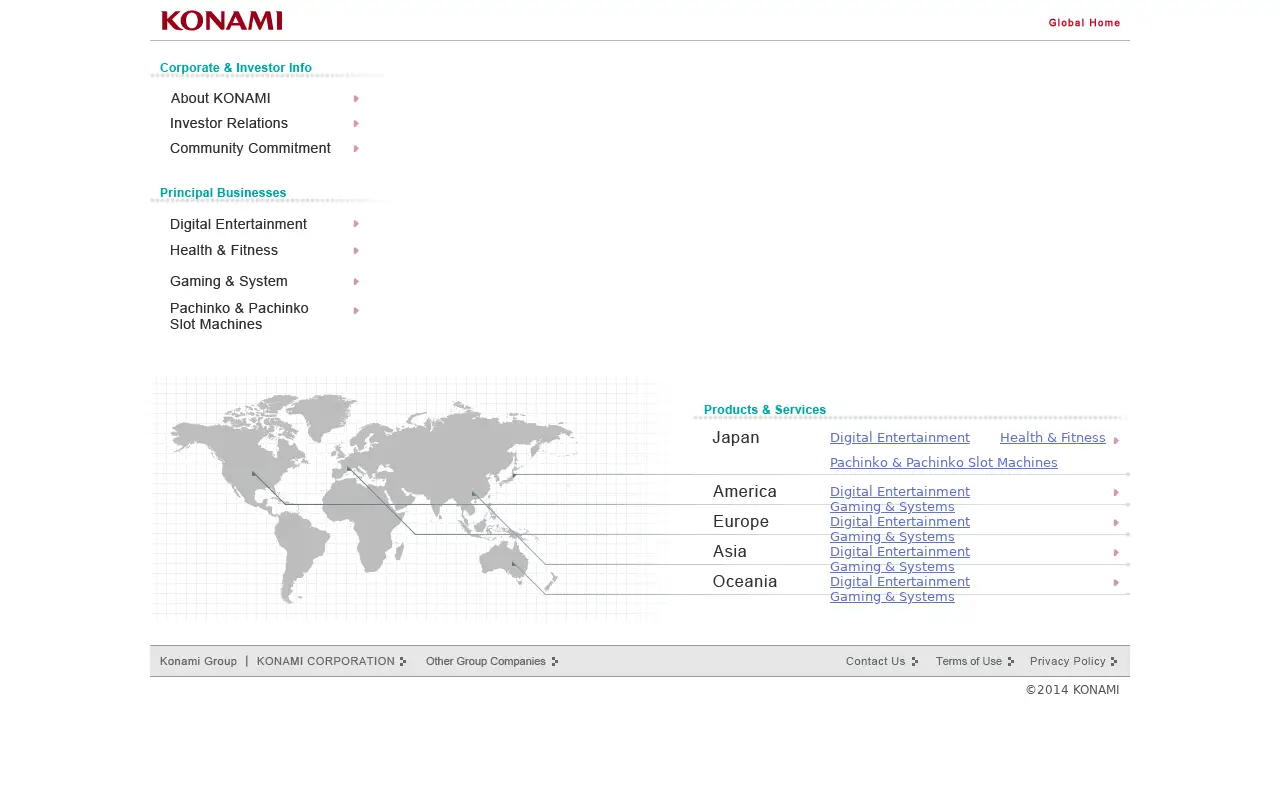Open America Gaming & Systems link

point(892,506)
